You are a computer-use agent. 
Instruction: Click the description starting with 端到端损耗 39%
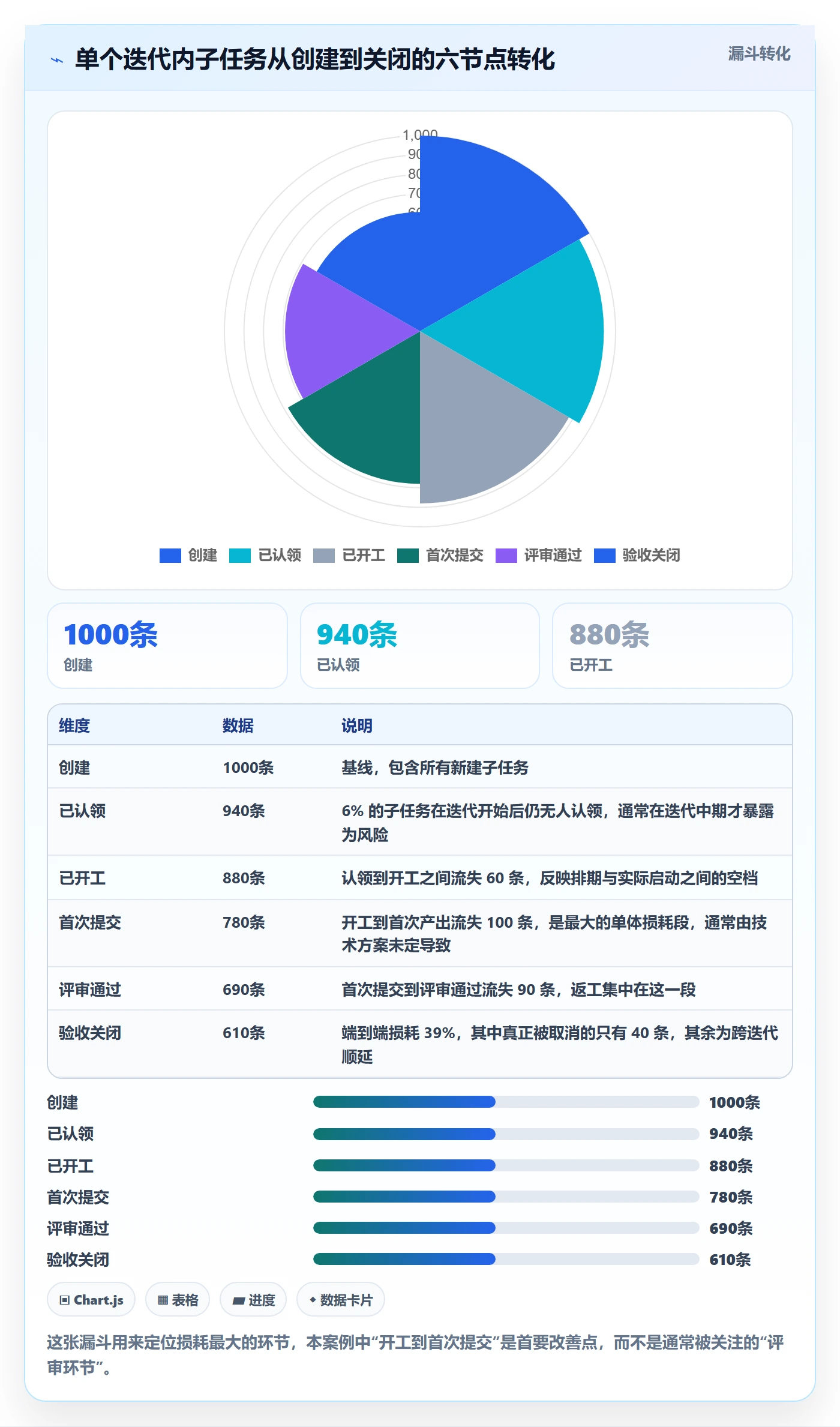[x=560, y=1045]
